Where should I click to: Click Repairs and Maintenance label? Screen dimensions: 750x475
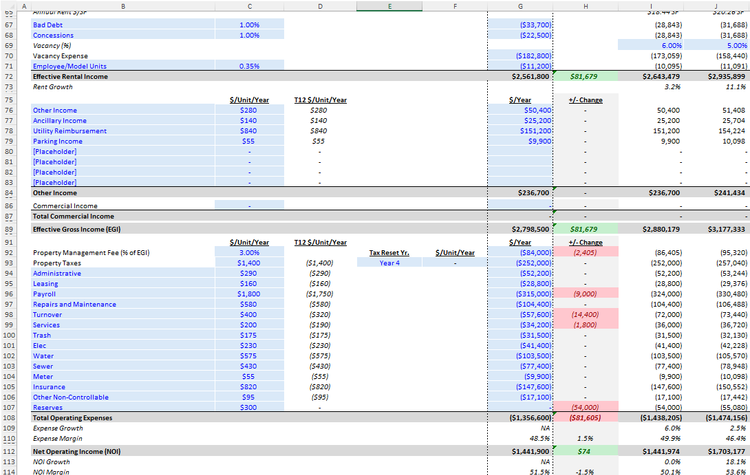click(75, 304)
